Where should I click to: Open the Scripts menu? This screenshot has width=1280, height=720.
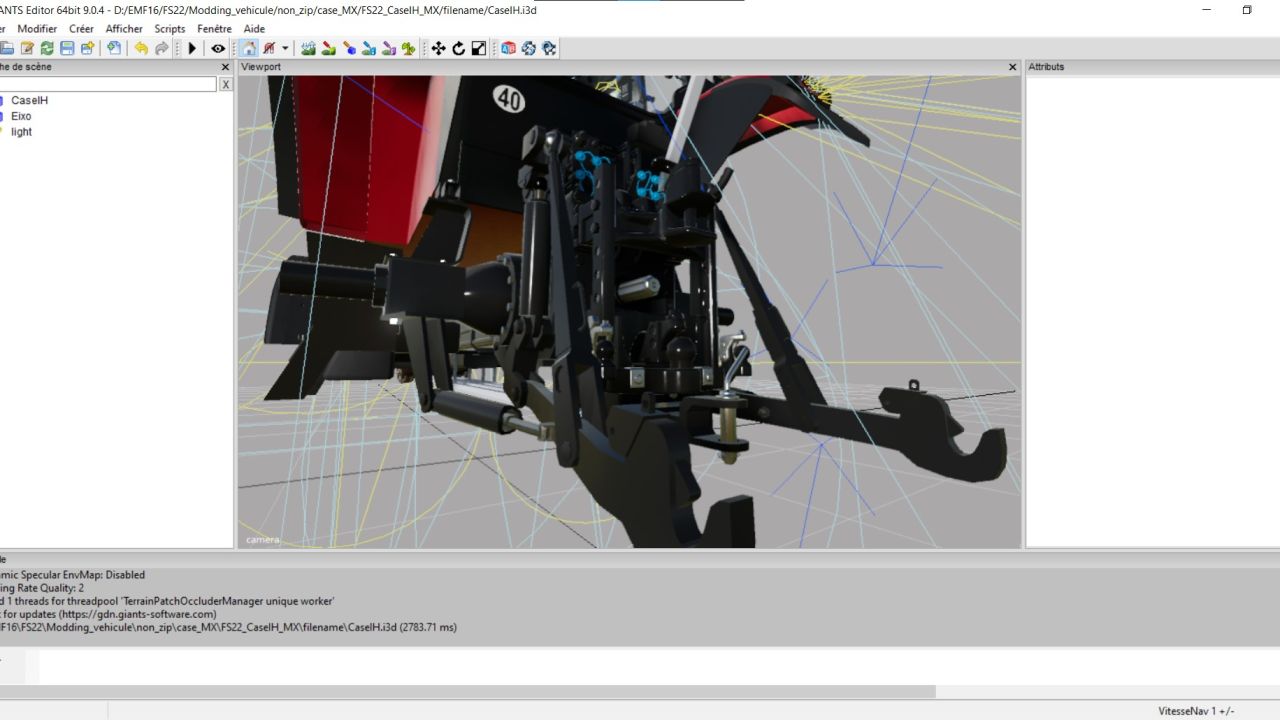tap(170, 29)
